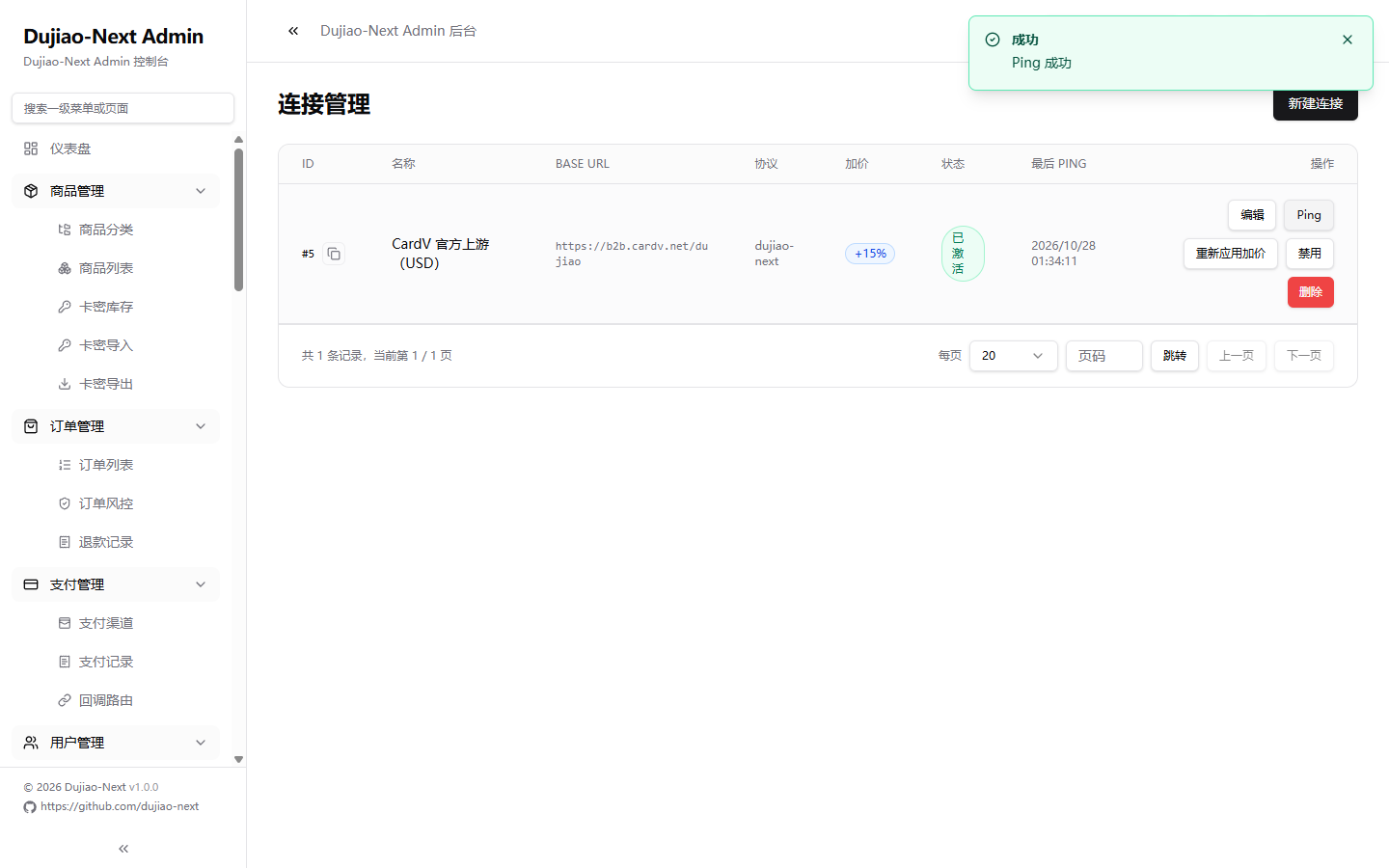Close the Ping success notification
This screenshot has height=868, width=1389.
point(1348,40)
